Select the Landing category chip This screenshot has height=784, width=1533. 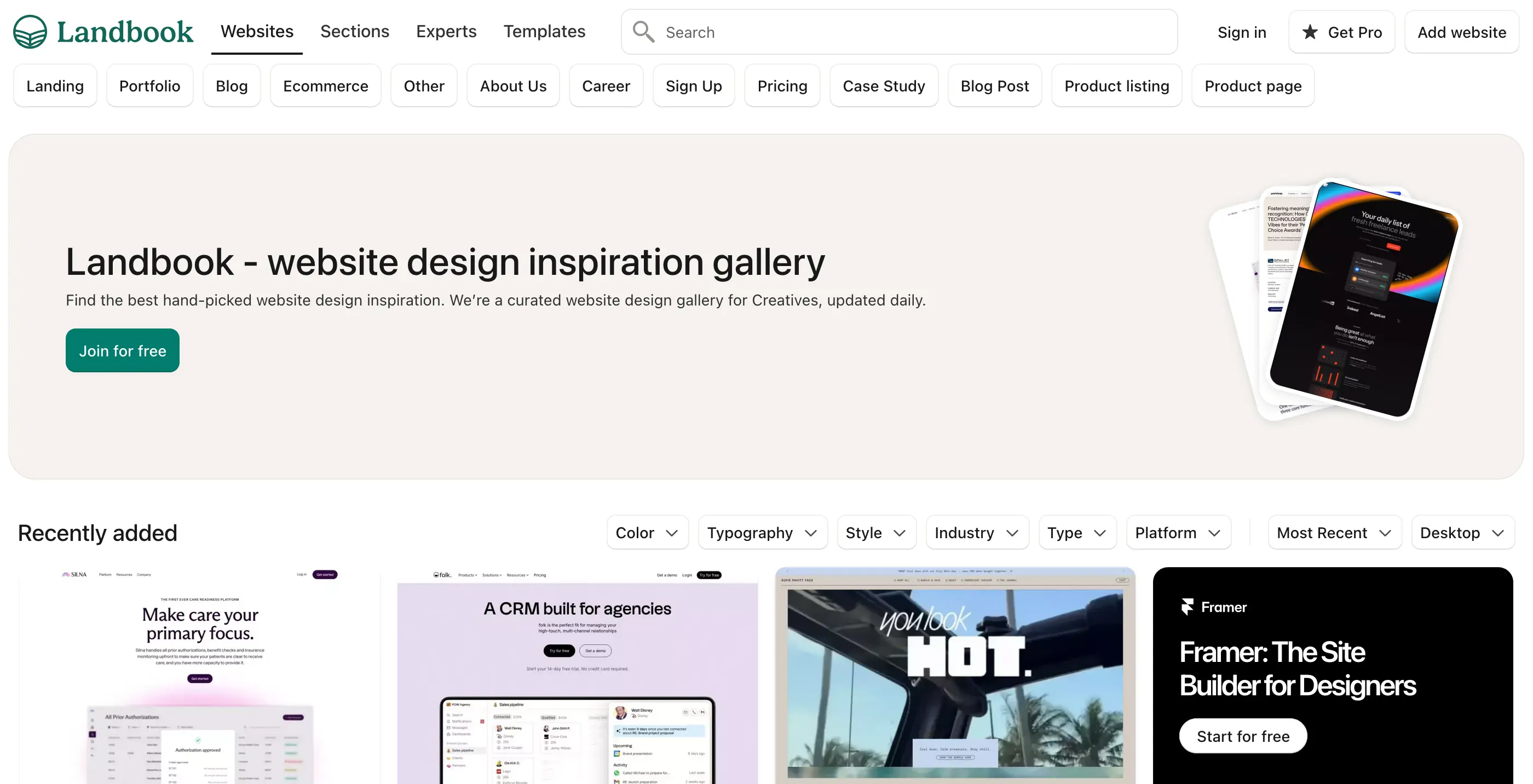[55, 86]
